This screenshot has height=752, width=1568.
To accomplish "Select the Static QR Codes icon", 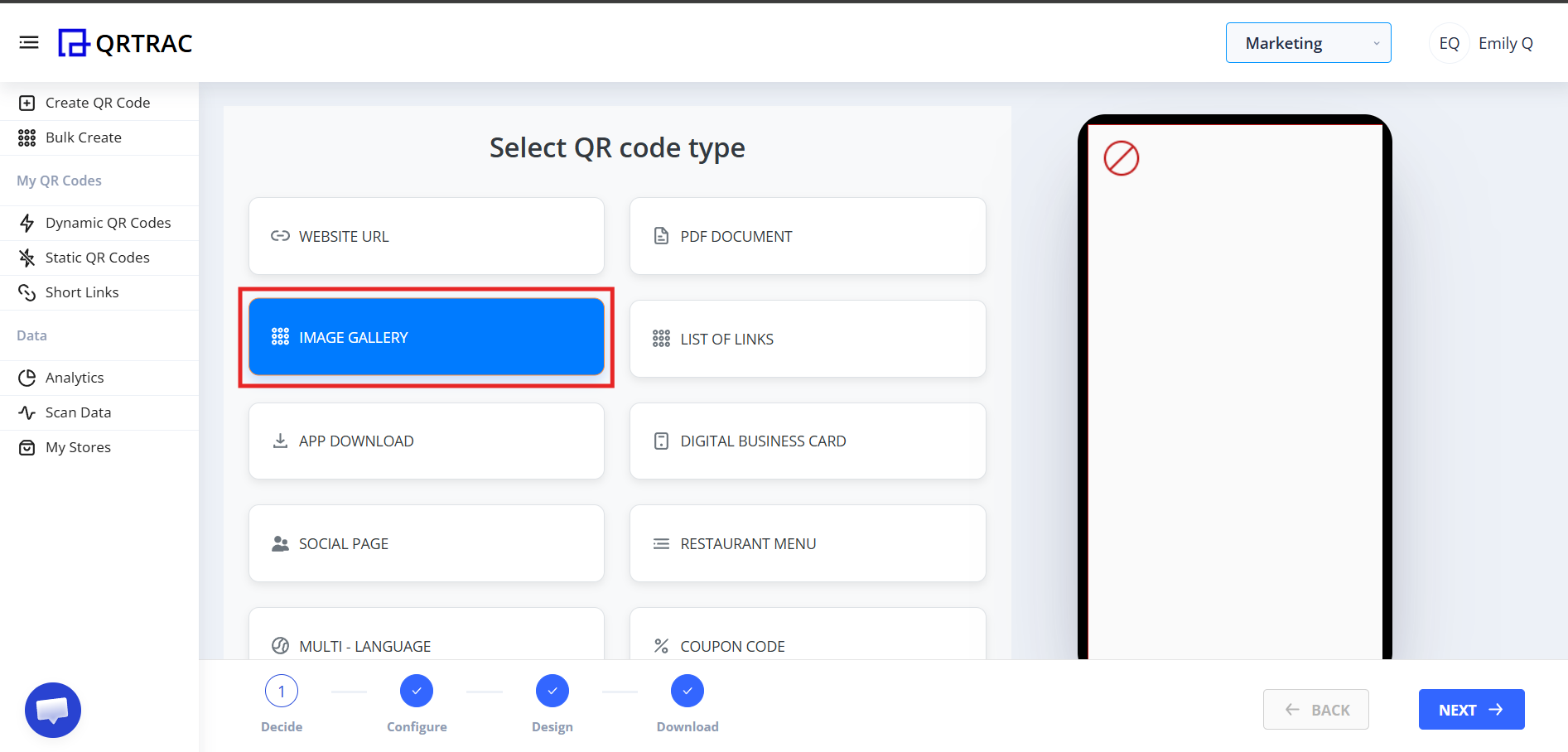I will (x=27, y=257).
